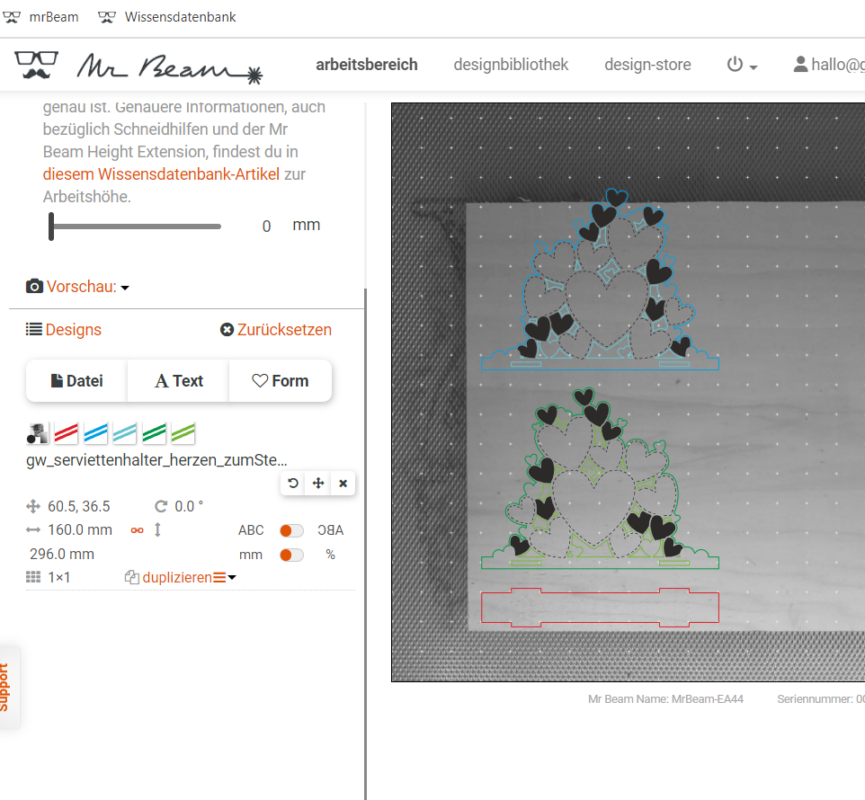865x800 pixels.
Task: Click the Datei button
Action: coord(76,381)
